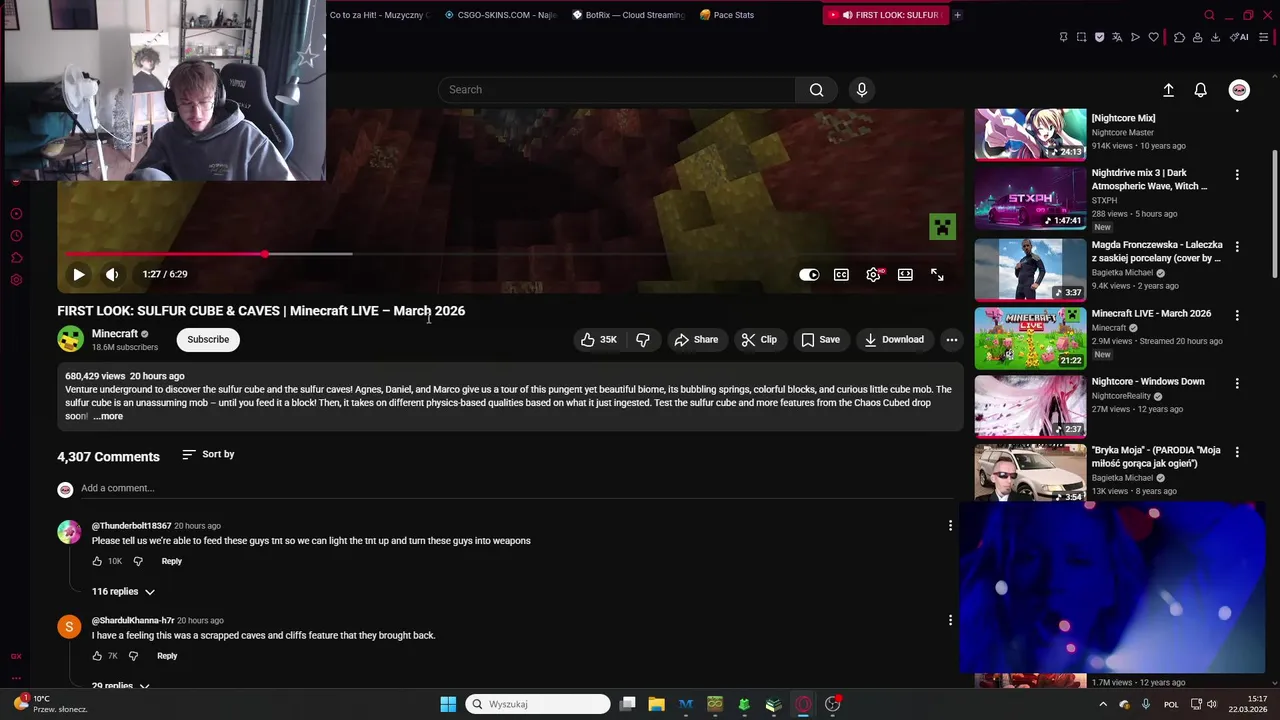The height and width of the screenshot is (720, 1280).
Task: Download the video
Action: point(894,340)
